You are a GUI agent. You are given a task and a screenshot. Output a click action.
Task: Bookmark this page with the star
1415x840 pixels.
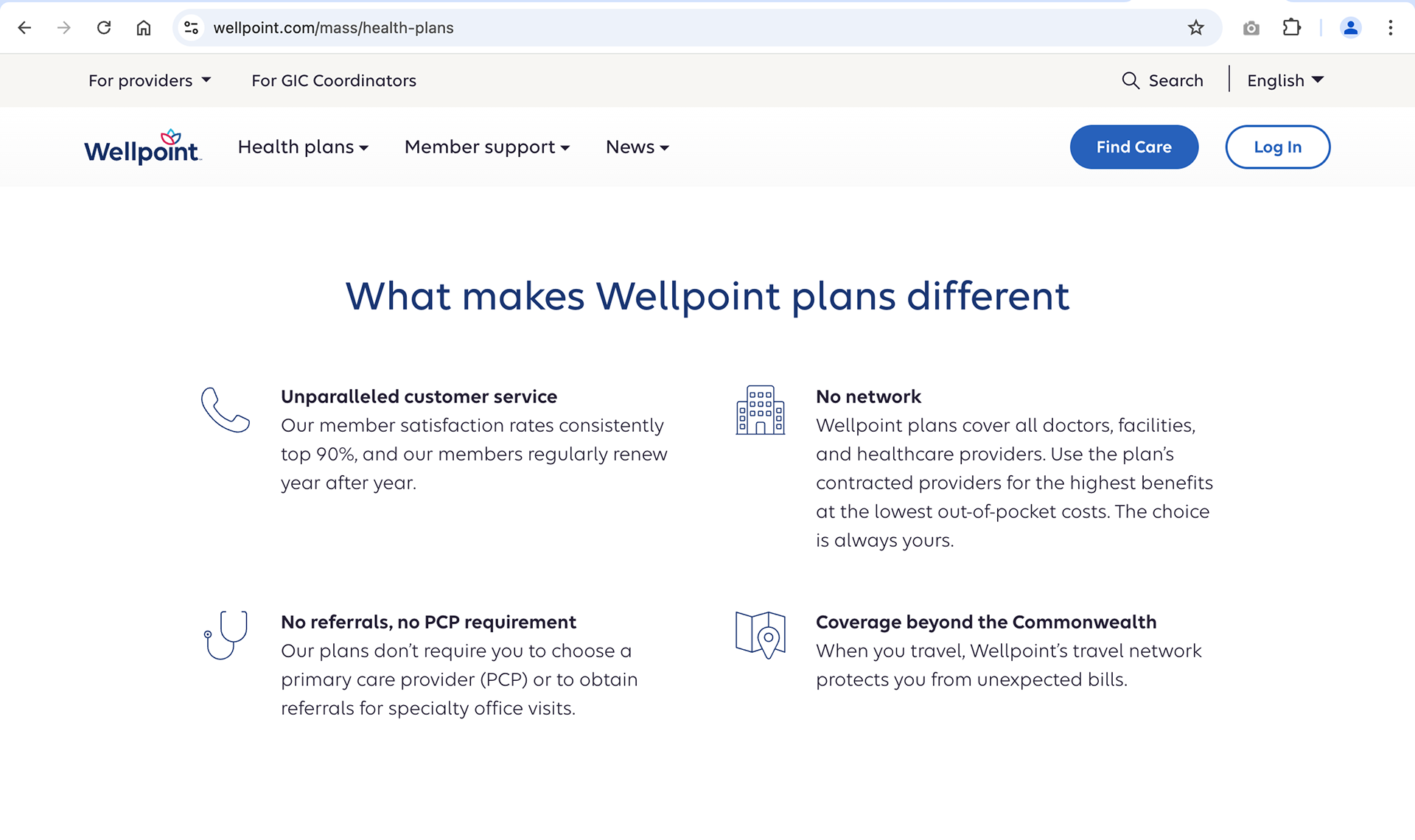tap(1195, 28)
